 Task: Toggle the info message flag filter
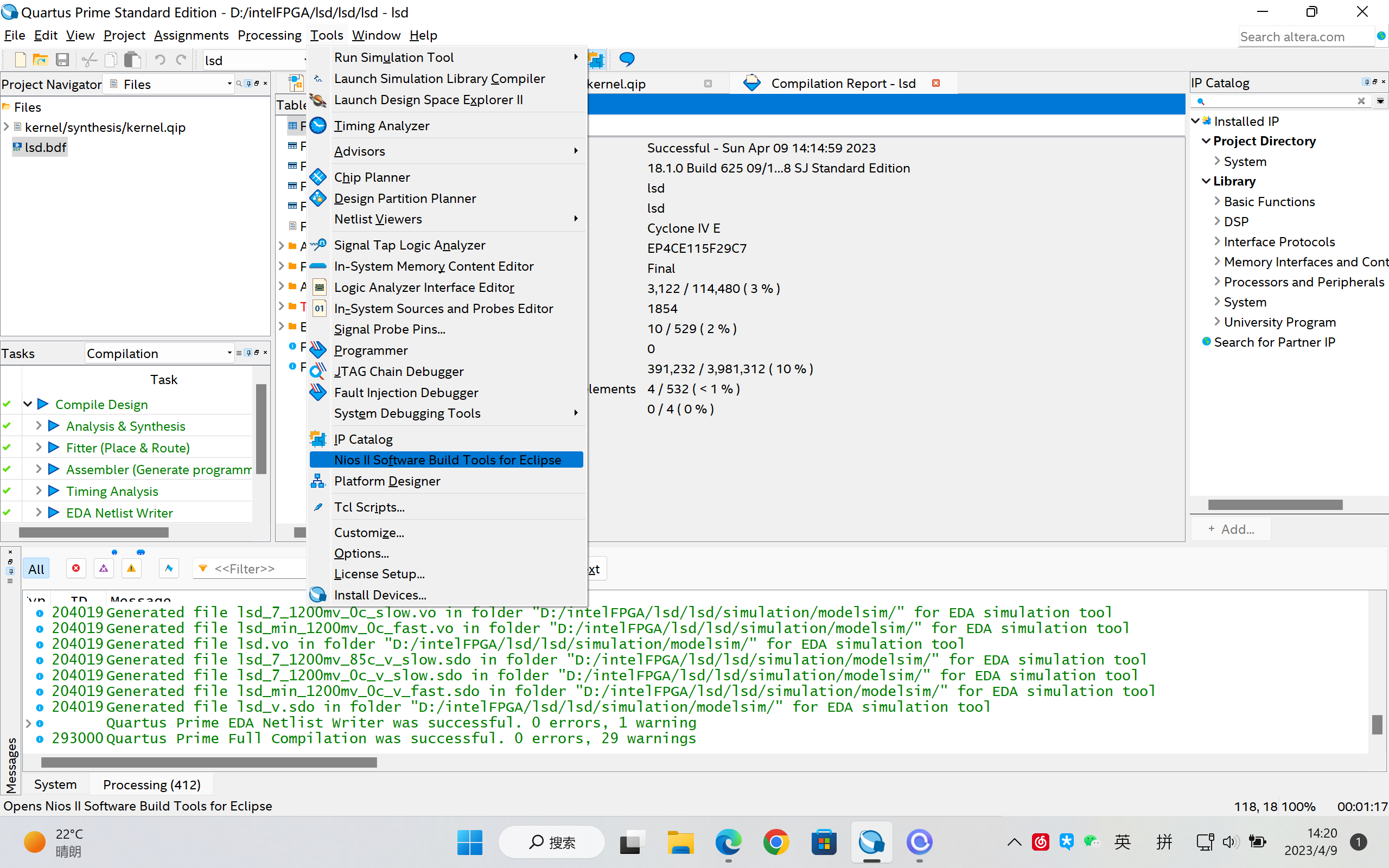[x=169, y=569]
